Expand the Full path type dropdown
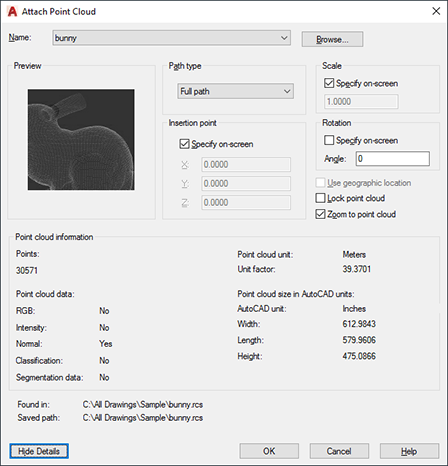 click(x=235, y=91)
